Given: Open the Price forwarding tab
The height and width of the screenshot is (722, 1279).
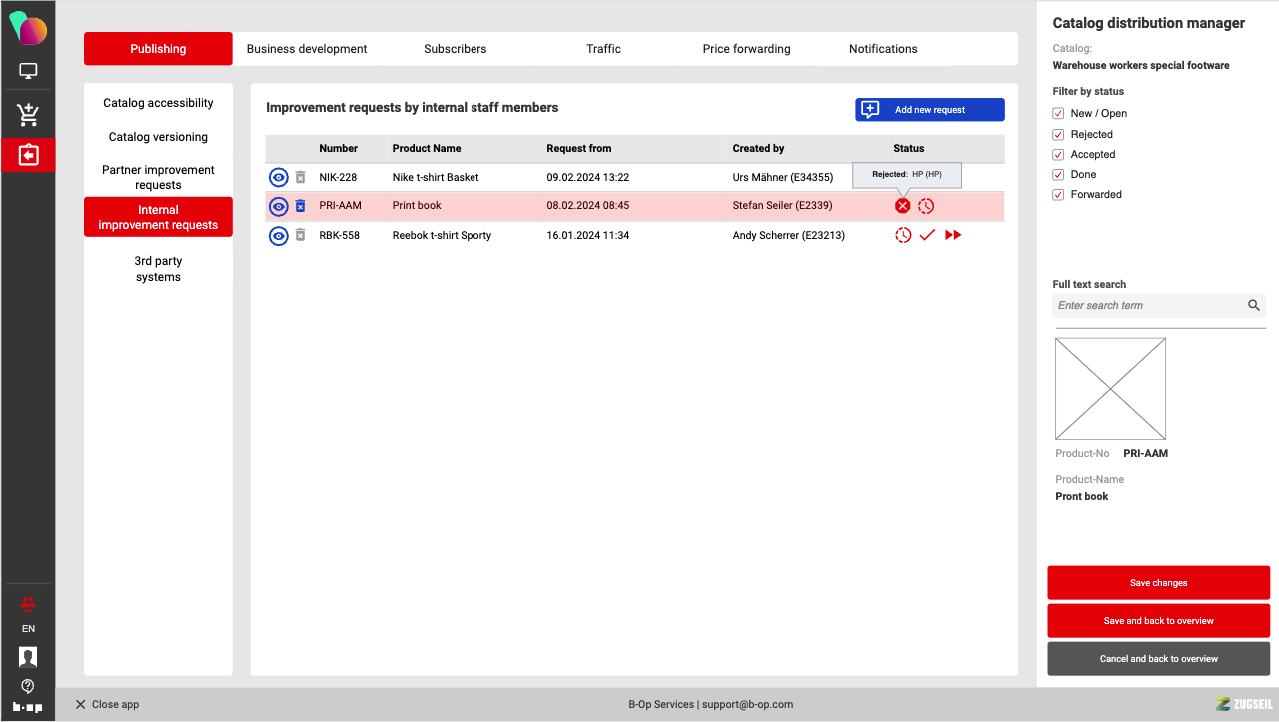Looking at the screenshot, I should coord(746,49).
